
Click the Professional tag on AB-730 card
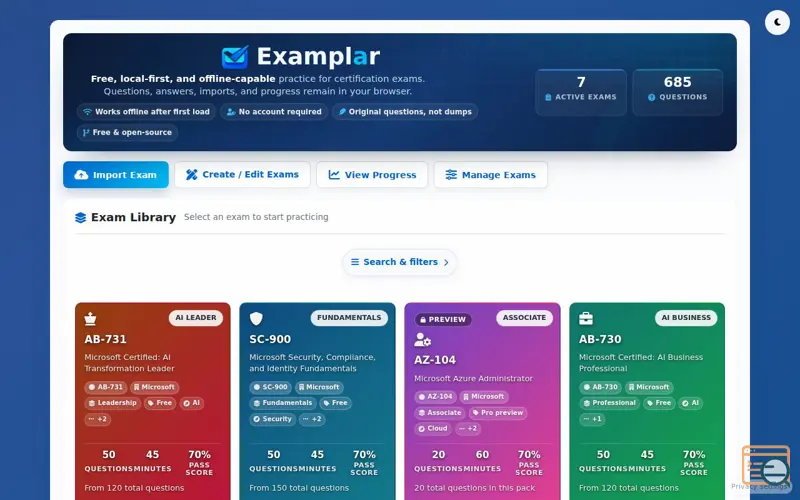pyautogui.click(x=609, y=403)
